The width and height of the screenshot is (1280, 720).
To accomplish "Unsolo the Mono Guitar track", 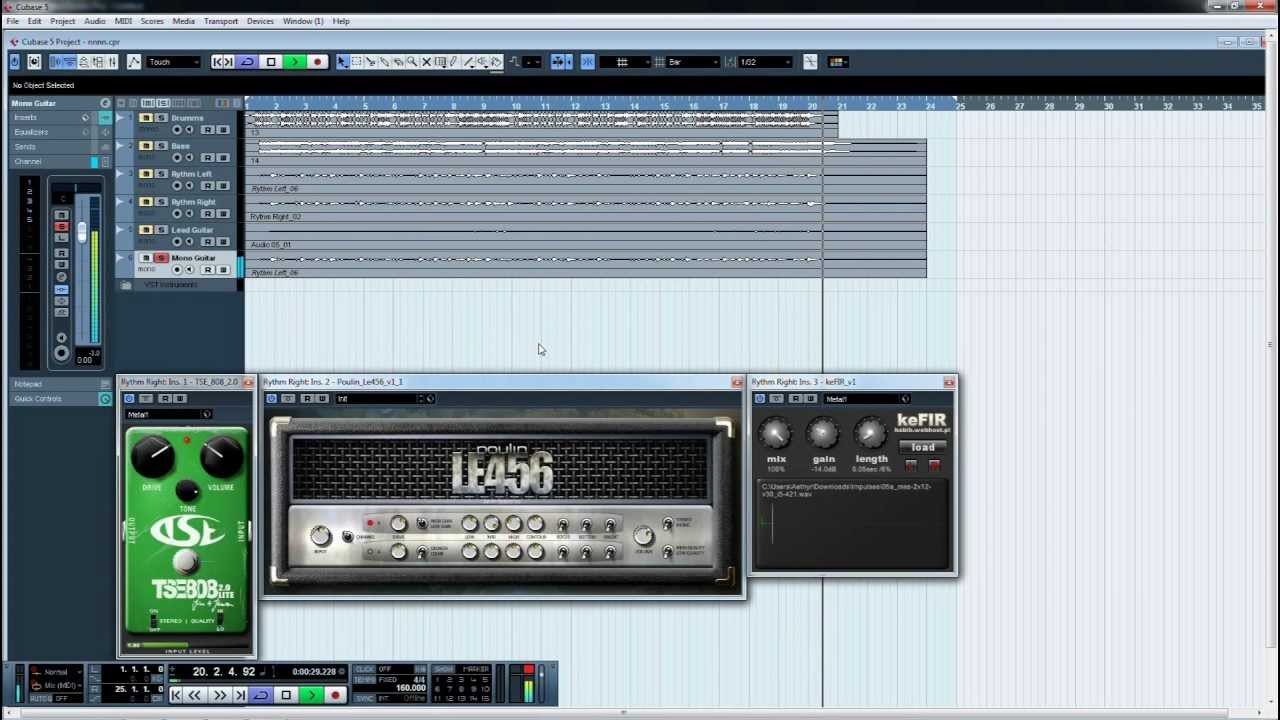I will pos(161,258).
